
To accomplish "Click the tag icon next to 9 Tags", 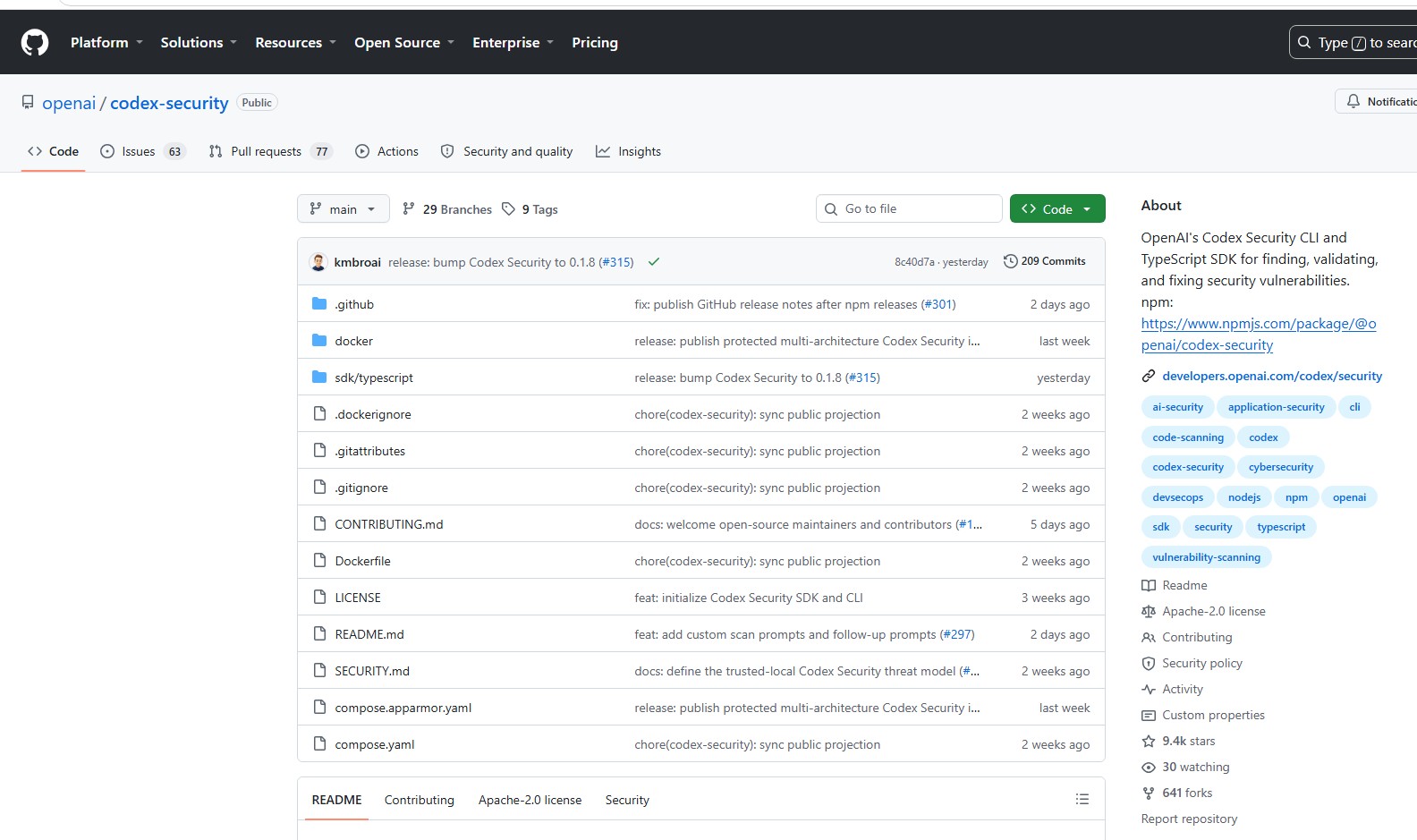I will point(508,209).
